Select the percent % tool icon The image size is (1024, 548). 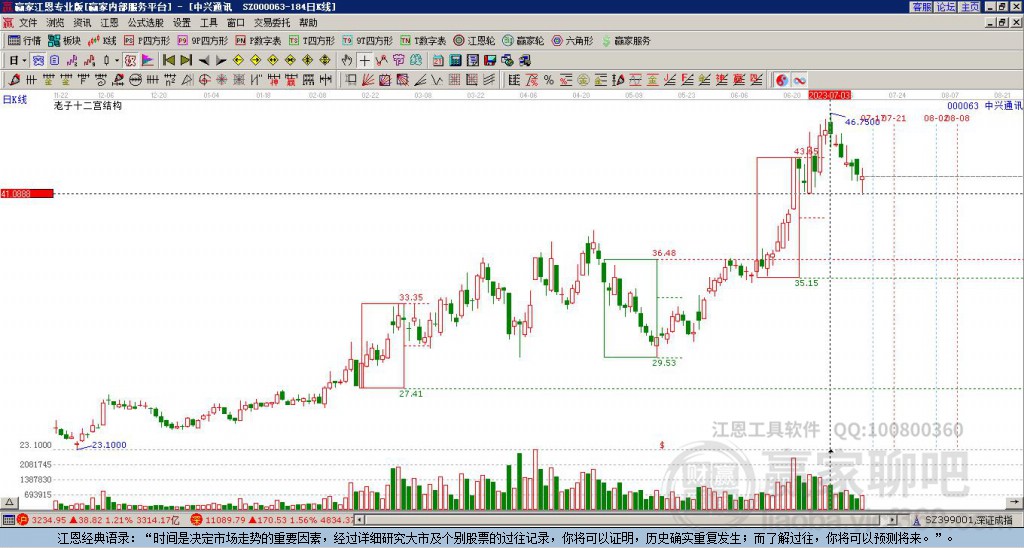tap(549, 80)
